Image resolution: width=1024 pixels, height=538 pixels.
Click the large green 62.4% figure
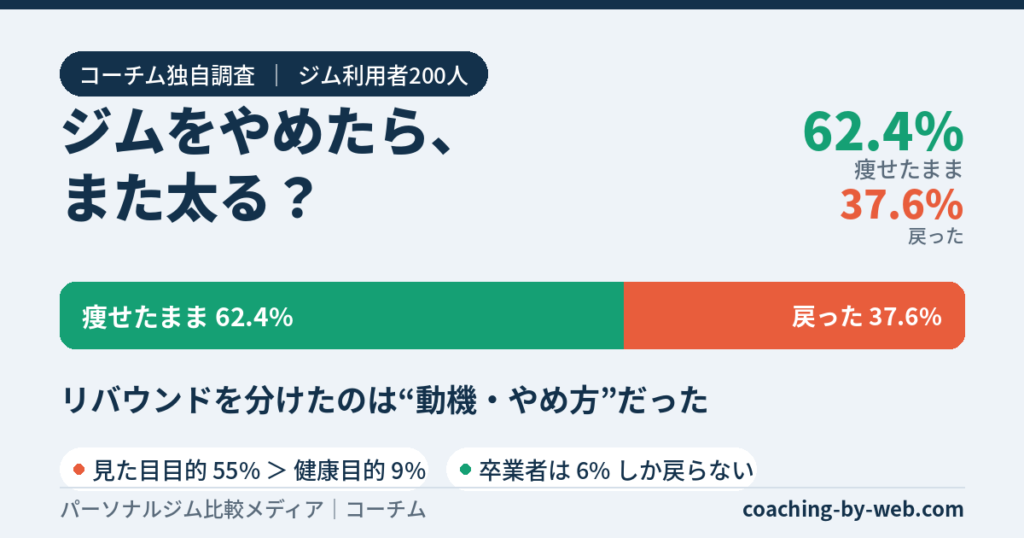tap(883, 132)
